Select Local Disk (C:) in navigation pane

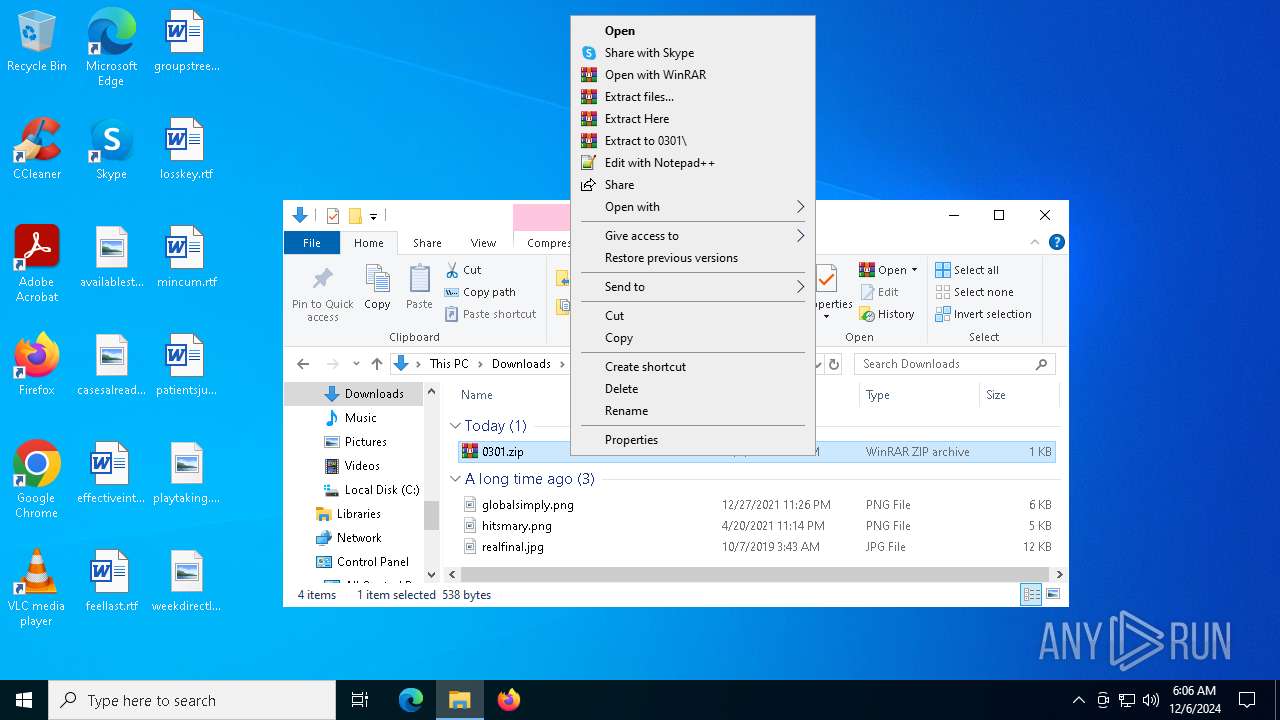click(x=372, y=490)
